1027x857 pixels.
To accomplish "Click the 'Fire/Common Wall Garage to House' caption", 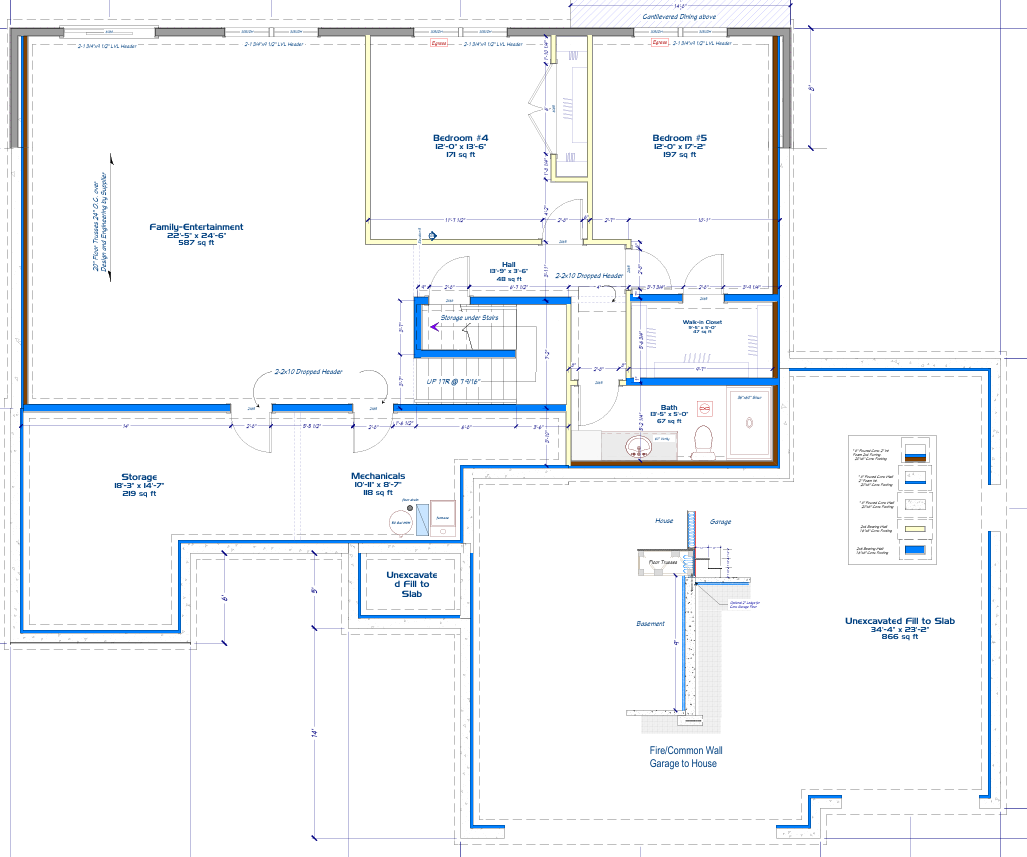I will coord(686,757).
